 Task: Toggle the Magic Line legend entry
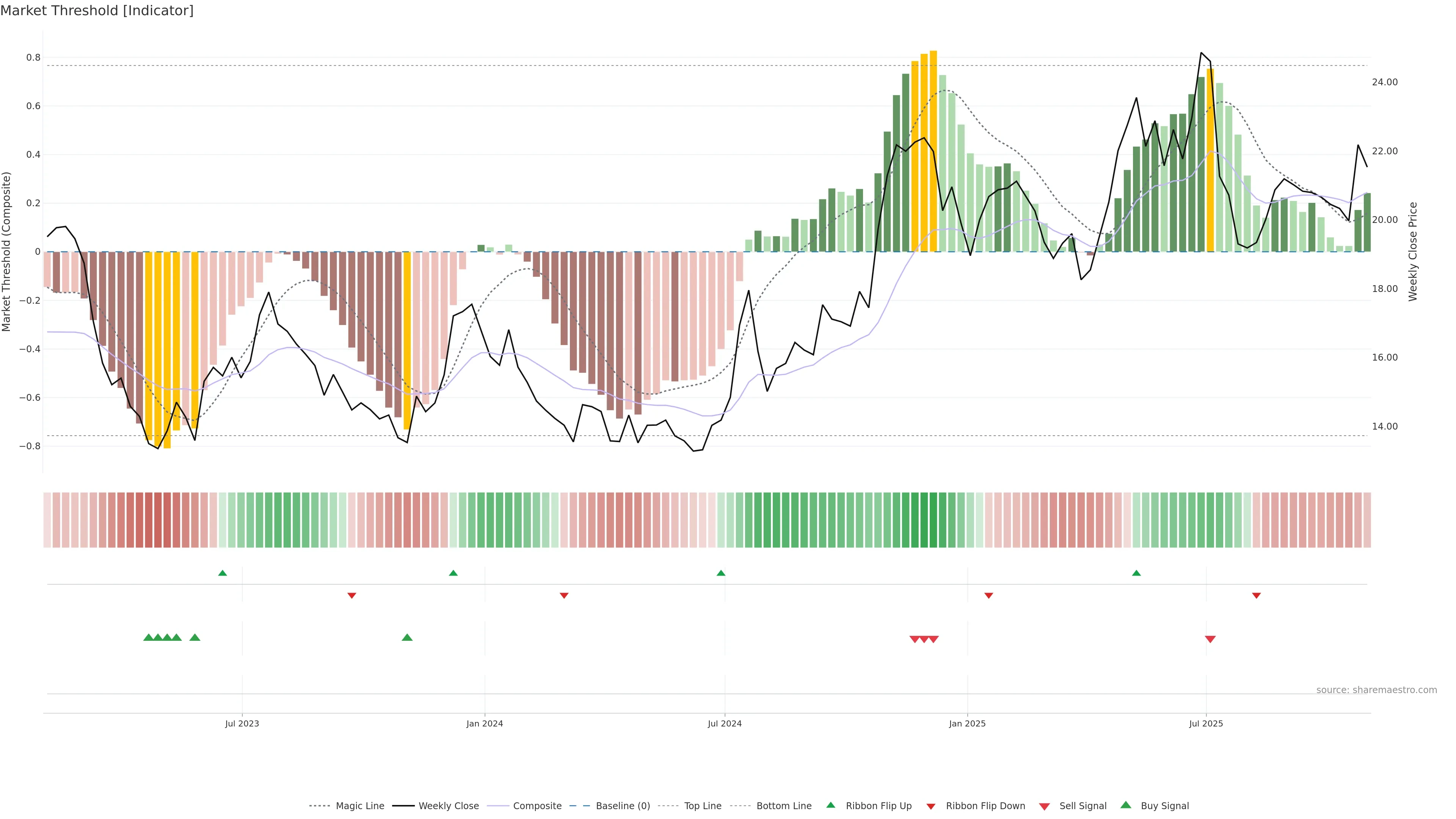359,806
